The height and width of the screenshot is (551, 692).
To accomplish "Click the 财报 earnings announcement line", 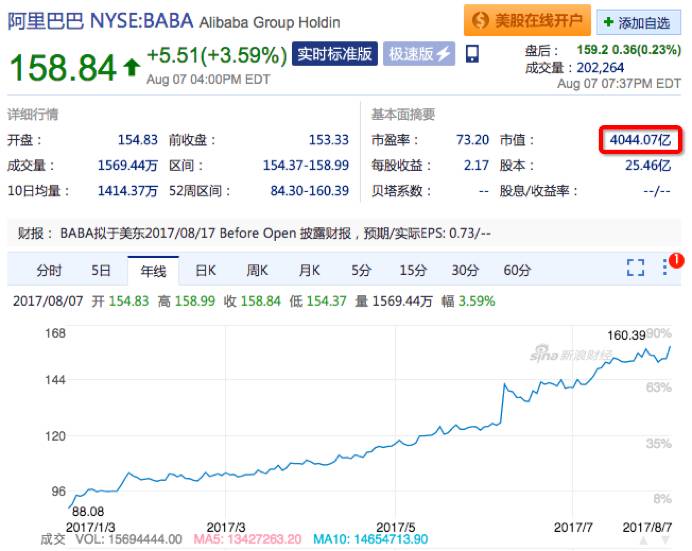I will click(254, 233).
